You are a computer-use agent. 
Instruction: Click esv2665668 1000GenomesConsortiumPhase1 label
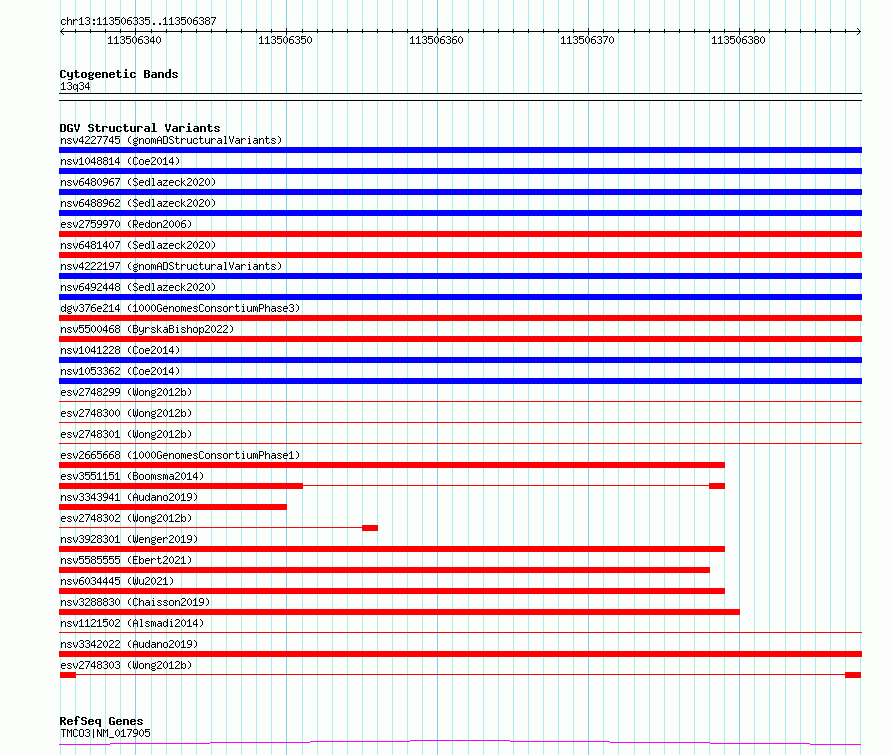[180, 455]
